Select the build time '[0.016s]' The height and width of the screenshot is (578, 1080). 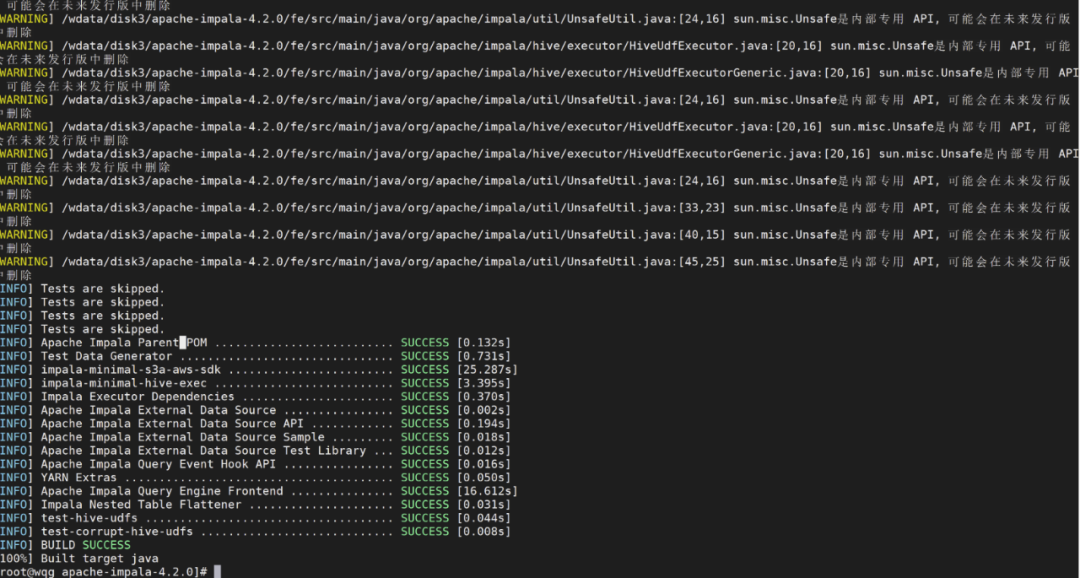[484, 464]
